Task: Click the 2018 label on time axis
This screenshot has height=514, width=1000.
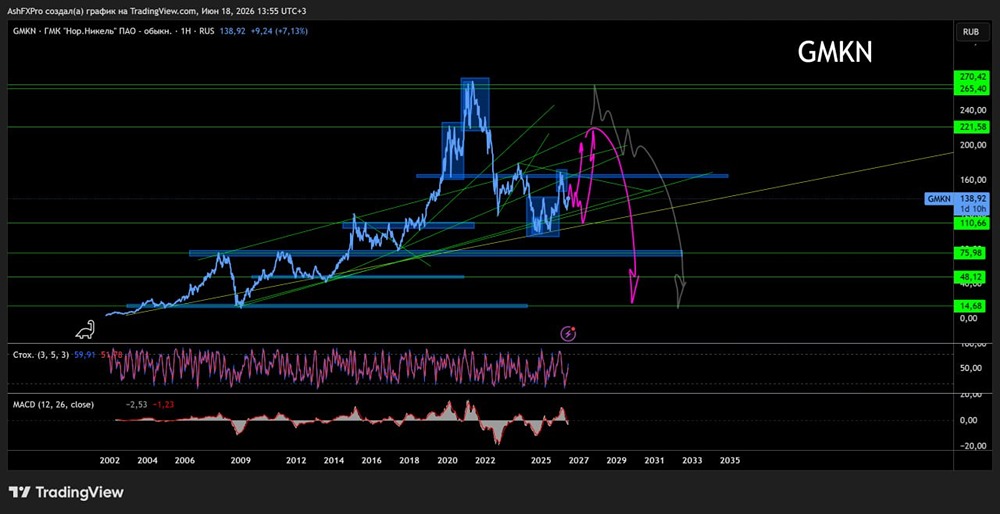Action: click(x=409, y=460)
